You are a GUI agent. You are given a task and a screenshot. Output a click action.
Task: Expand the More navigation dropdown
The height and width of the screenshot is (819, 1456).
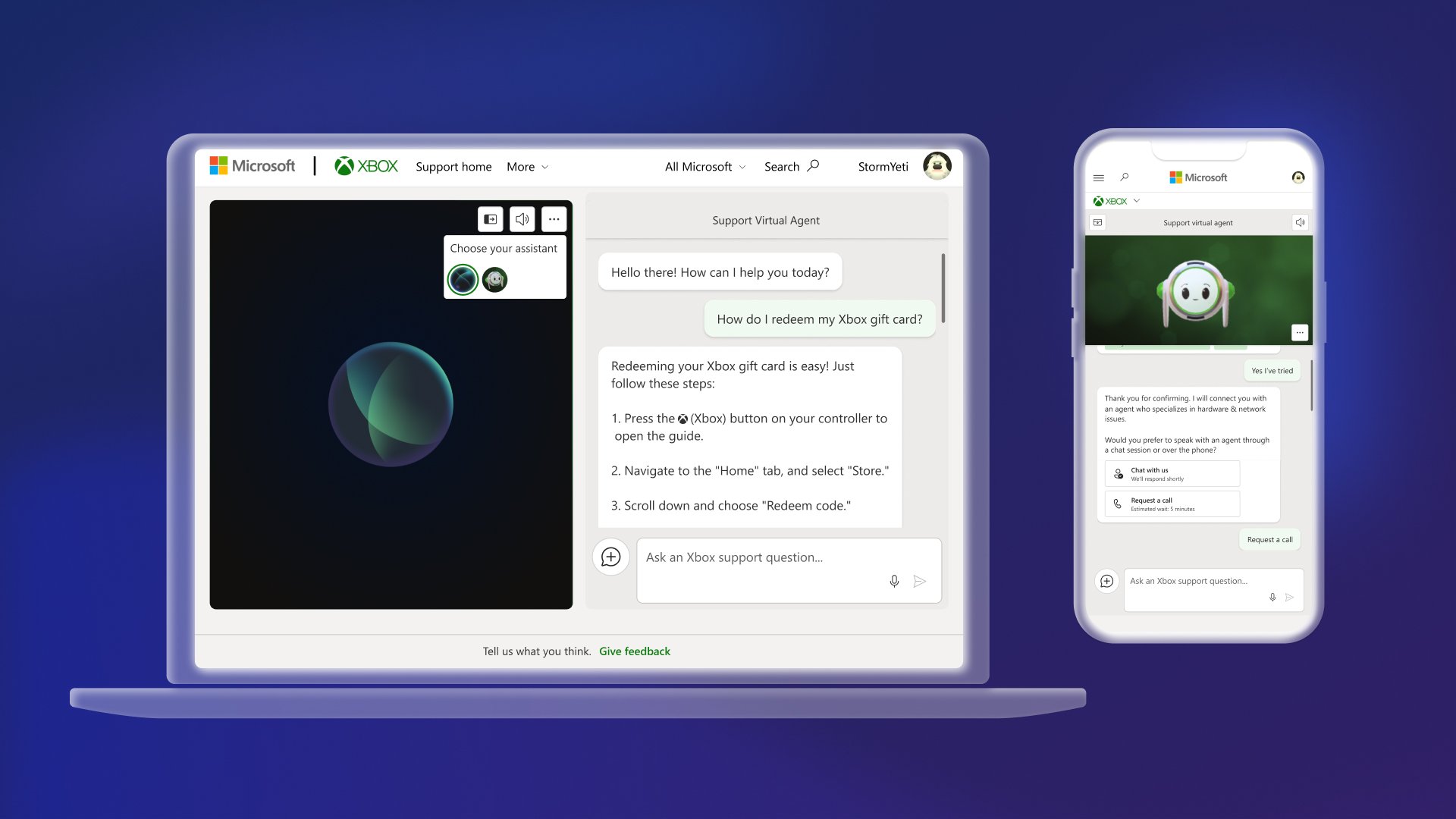pyautogui.click(x=528, y=166)
